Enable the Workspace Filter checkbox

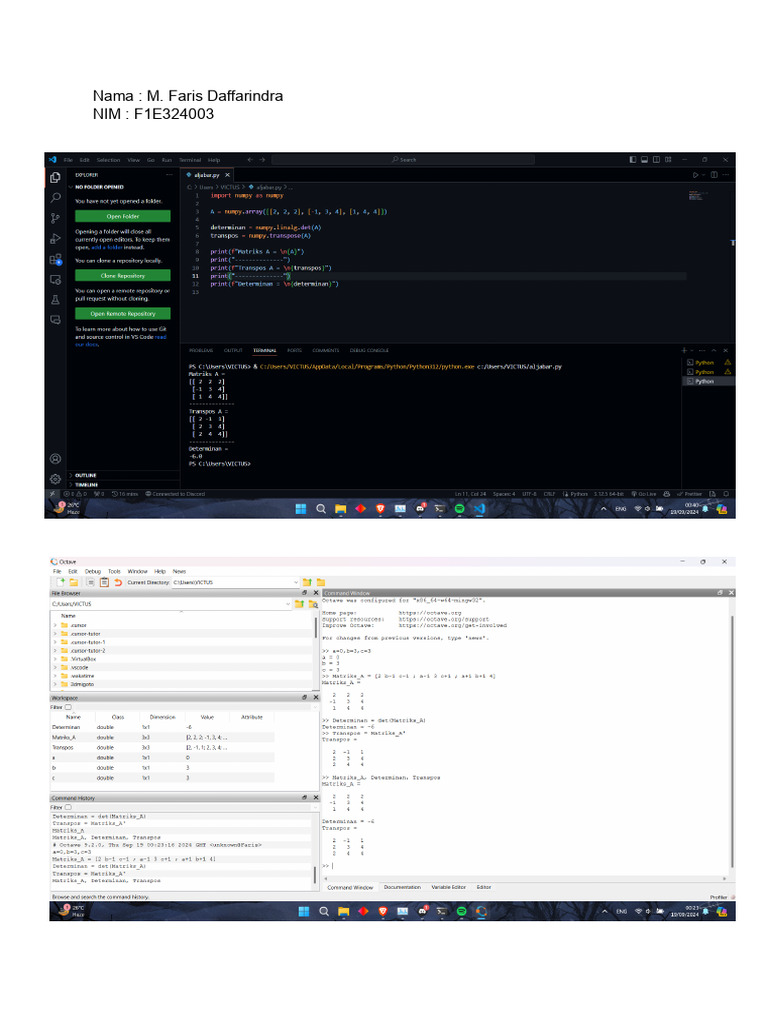pos(69,707)
